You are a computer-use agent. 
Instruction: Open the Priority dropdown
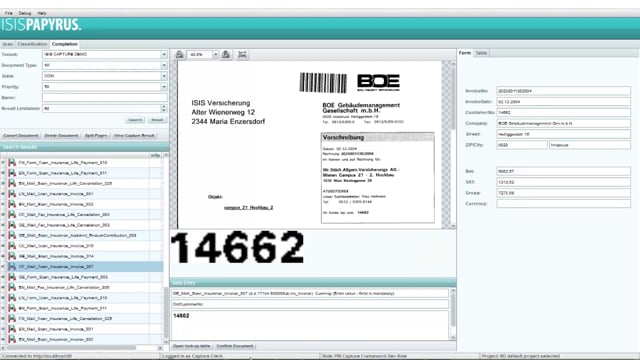tap(164, 87)
